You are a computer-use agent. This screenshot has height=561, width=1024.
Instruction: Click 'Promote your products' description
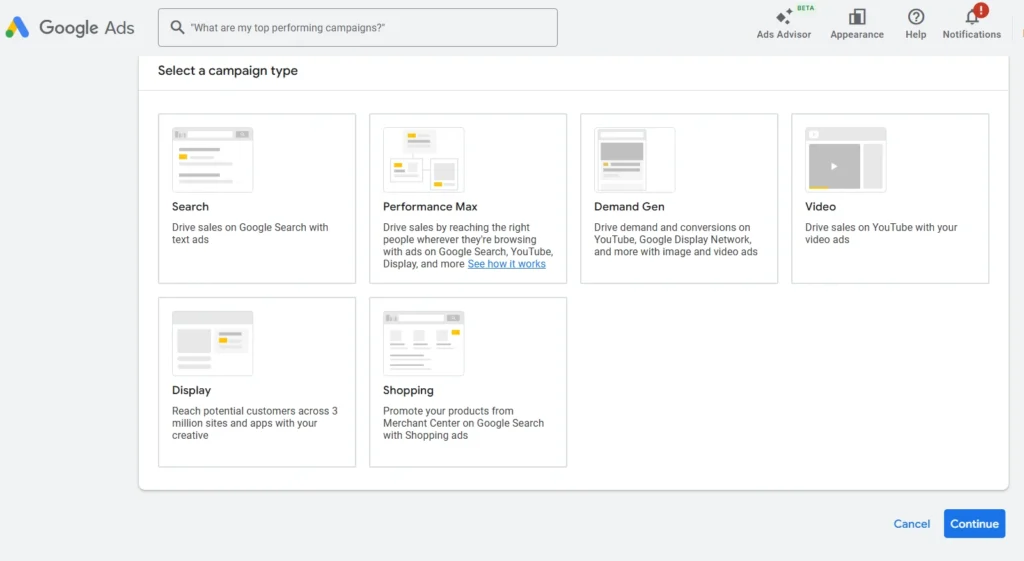pyautogui.click(x=463, y=423)
